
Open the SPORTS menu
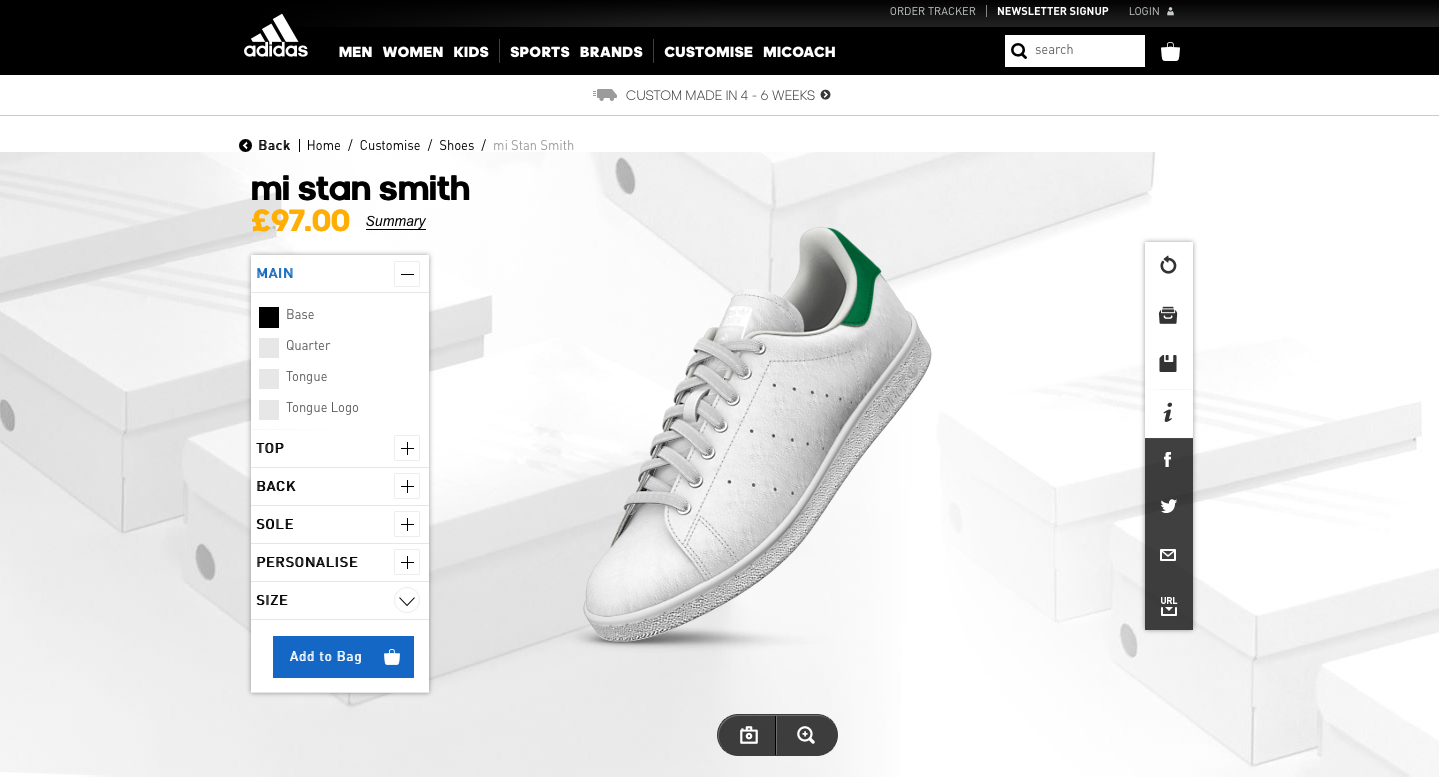pos(540,52)
